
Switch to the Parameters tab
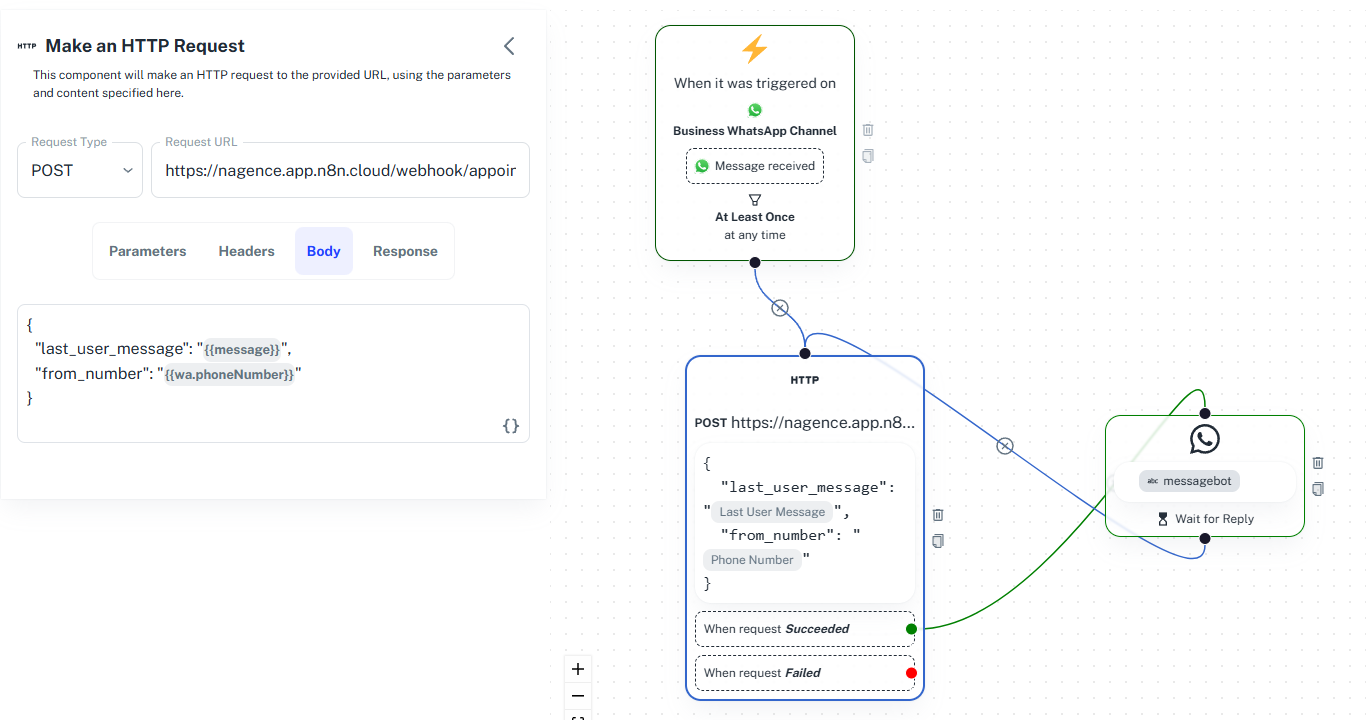point(148,251)
